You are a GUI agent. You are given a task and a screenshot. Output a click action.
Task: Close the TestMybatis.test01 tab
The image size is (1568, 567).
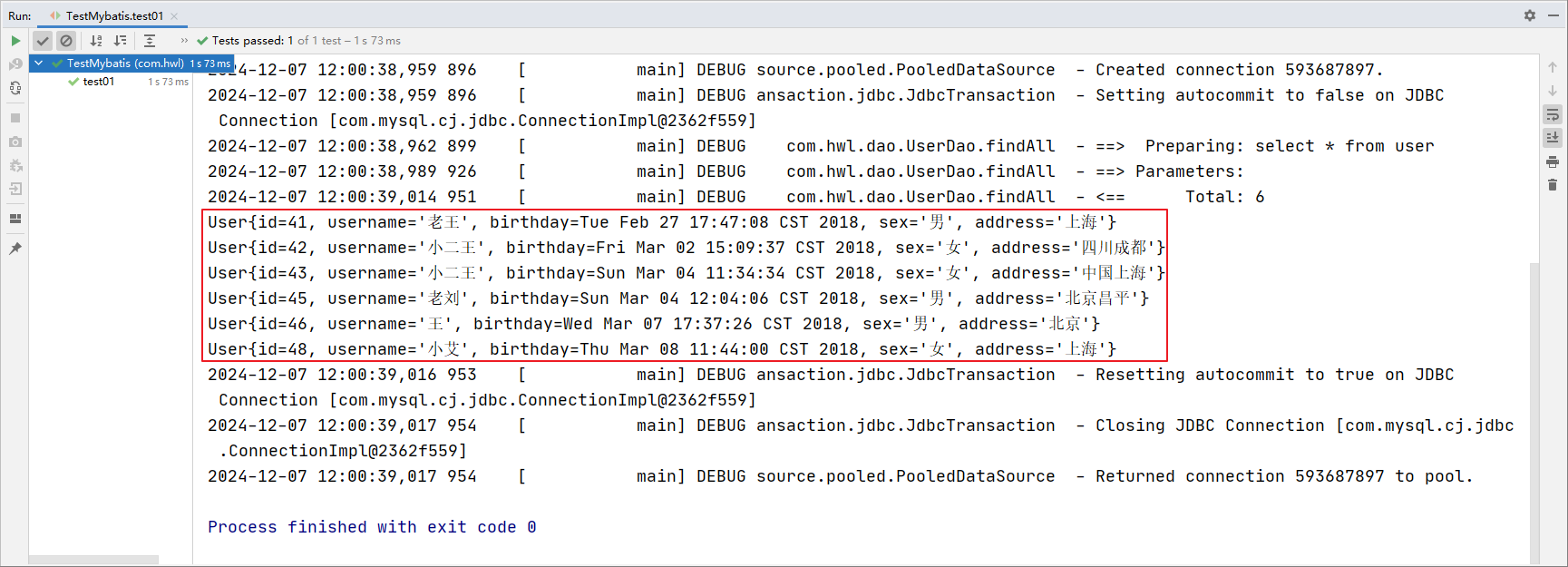pyautogui.click(x=174, y=15)
